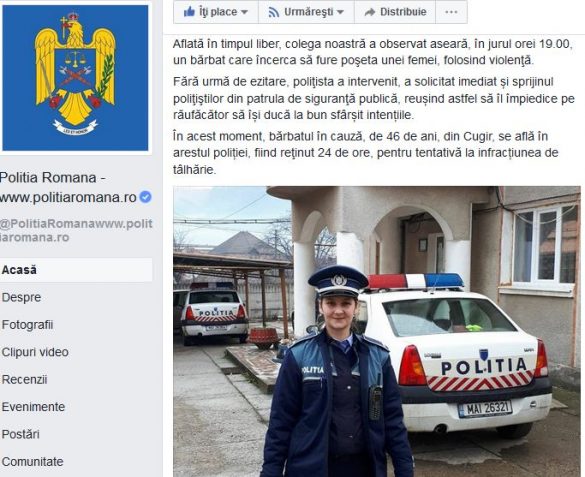Image resolution: width=585 pixels, height=477 pixels.
Task: Expand the Îți place dropdown arrow
Action: click(244, 12)
